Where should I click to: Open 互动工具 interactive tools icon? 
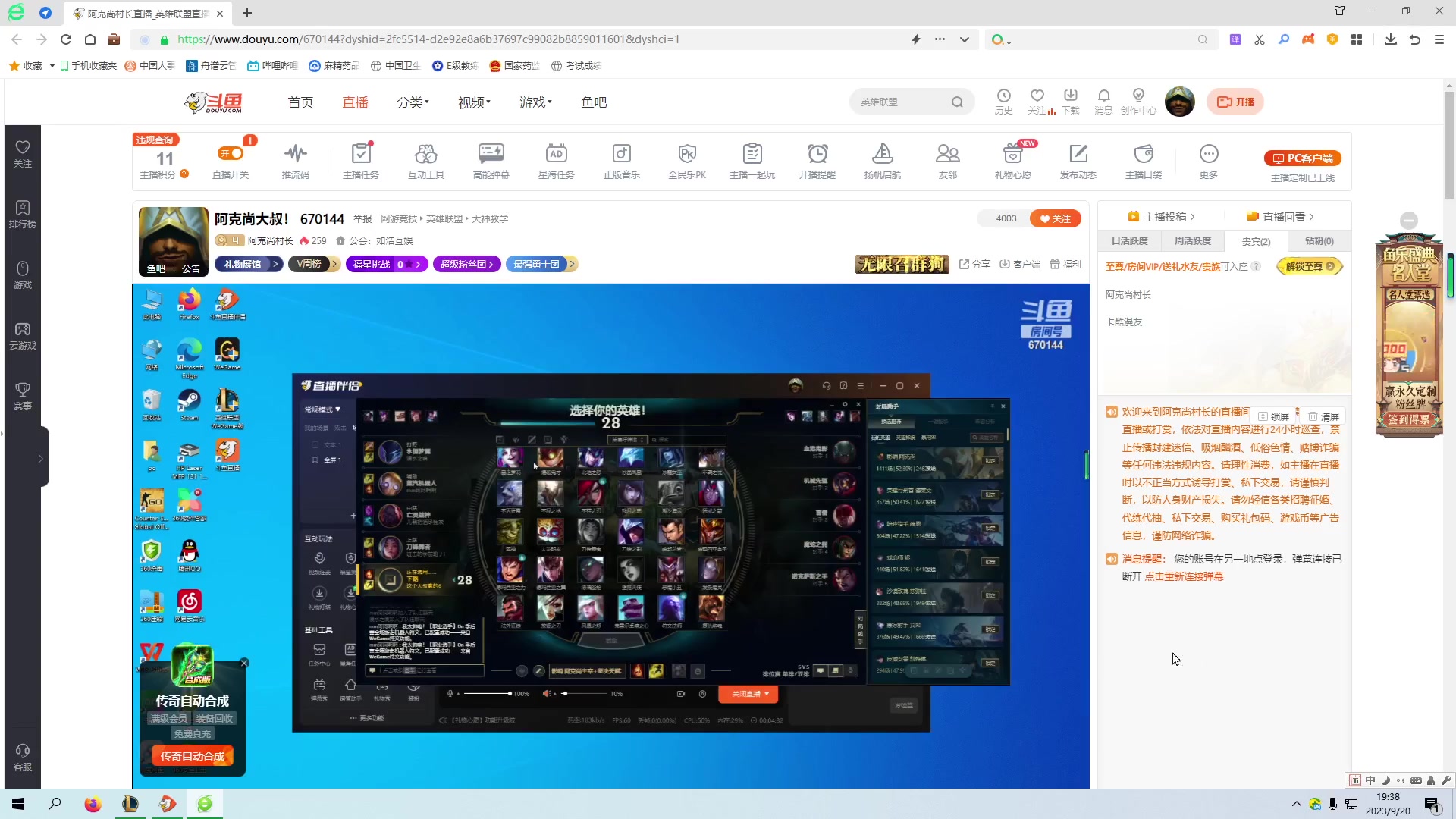426,154
